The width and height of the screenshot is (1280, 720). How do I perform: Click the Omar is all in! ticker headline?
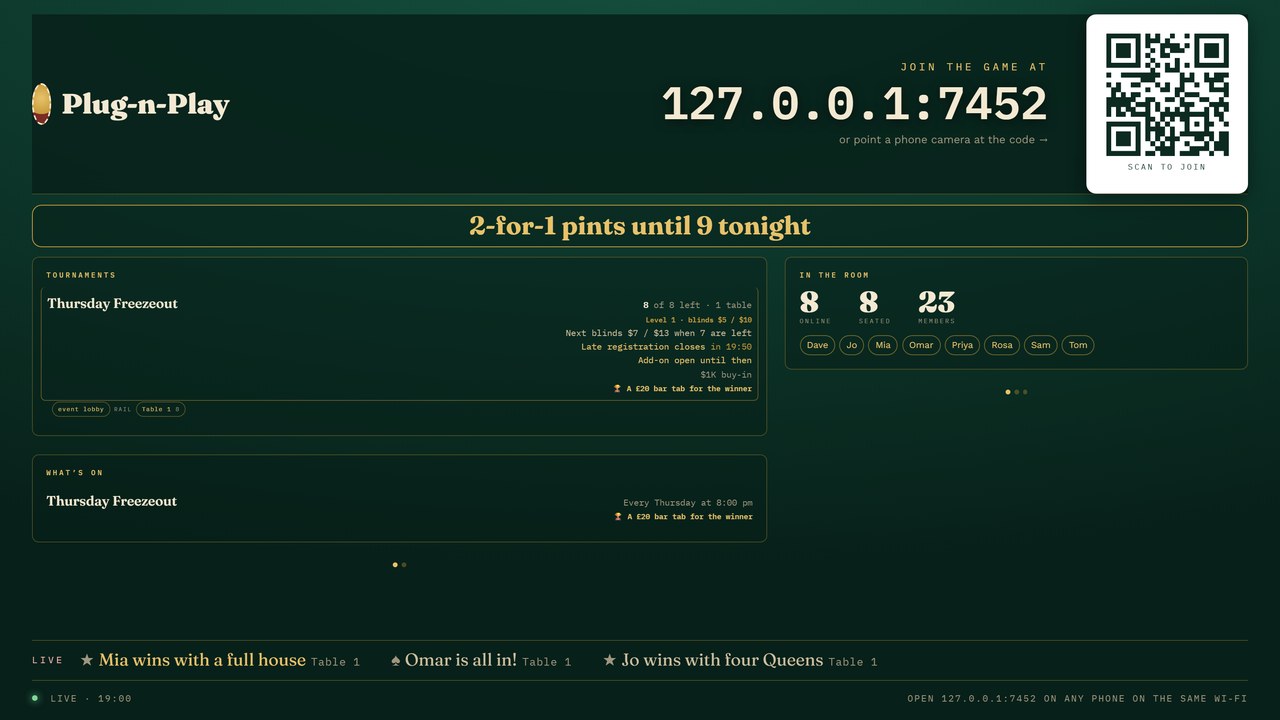click(461, 660)
